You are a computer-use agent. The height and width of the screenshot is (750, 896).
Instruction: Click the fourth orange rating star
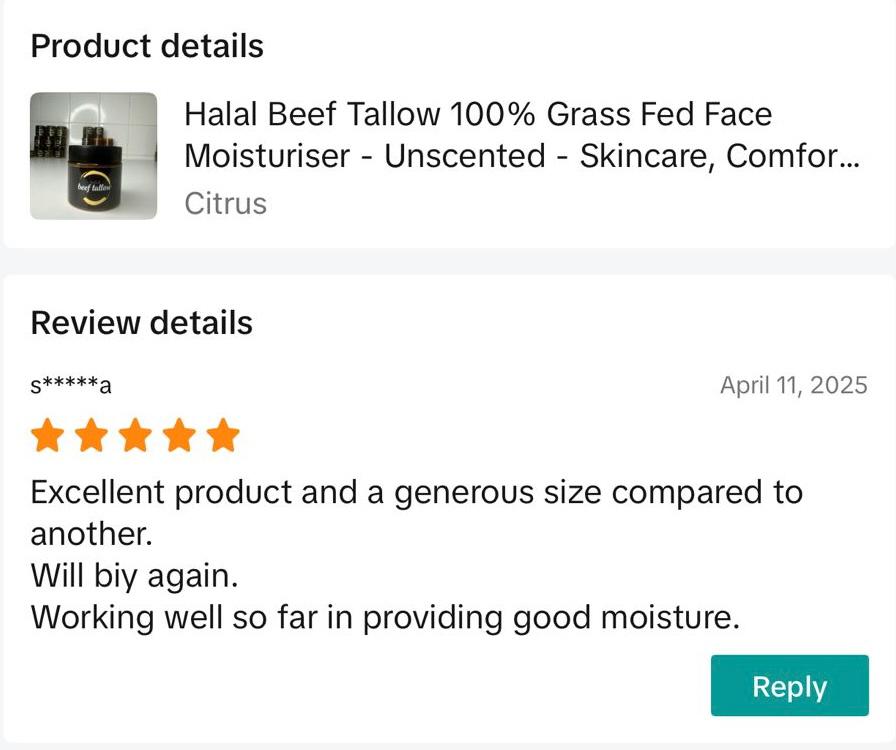(179, 436)
